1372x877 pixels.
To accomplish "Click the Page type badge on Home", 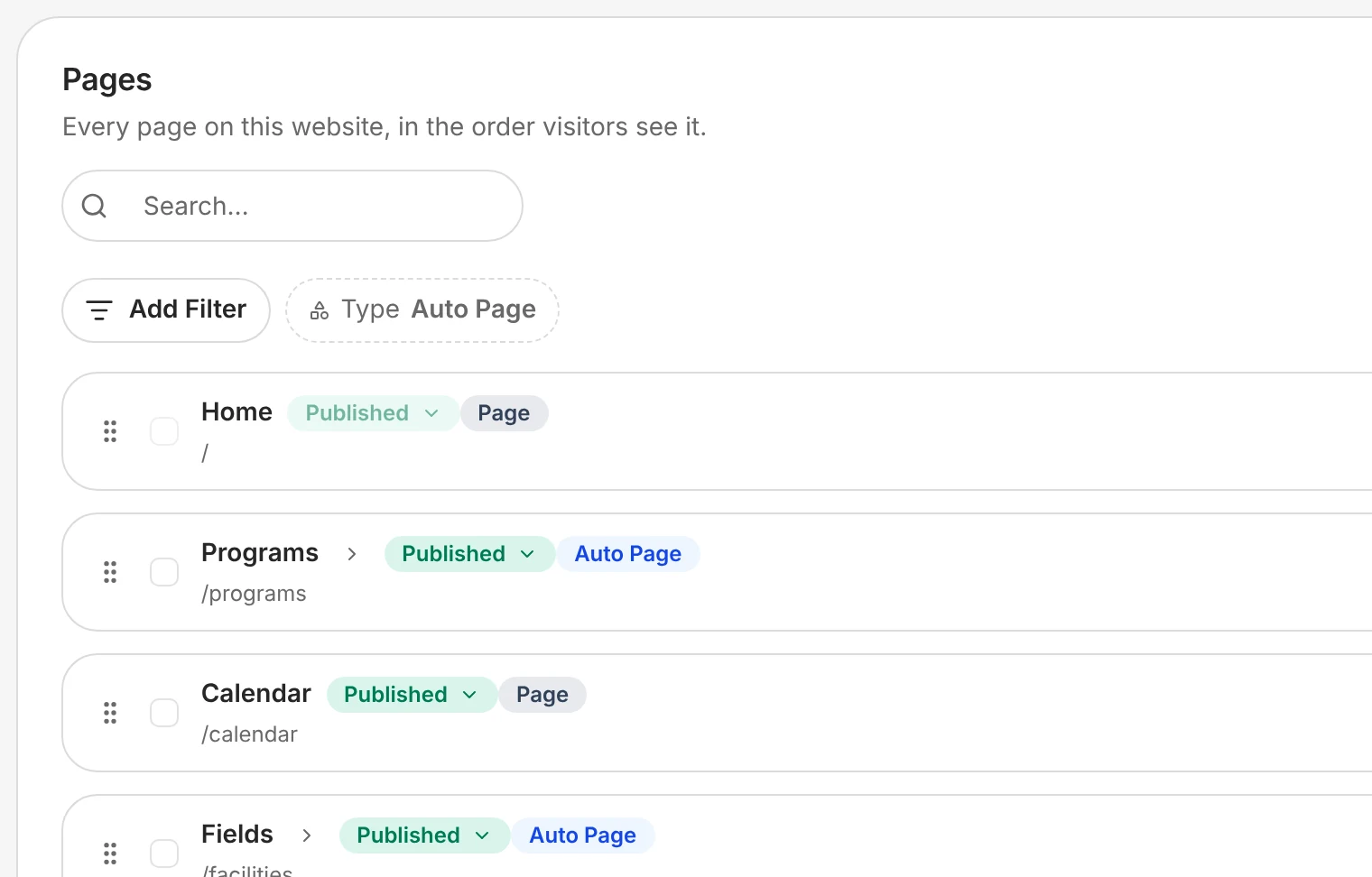I will pos(504,413).
